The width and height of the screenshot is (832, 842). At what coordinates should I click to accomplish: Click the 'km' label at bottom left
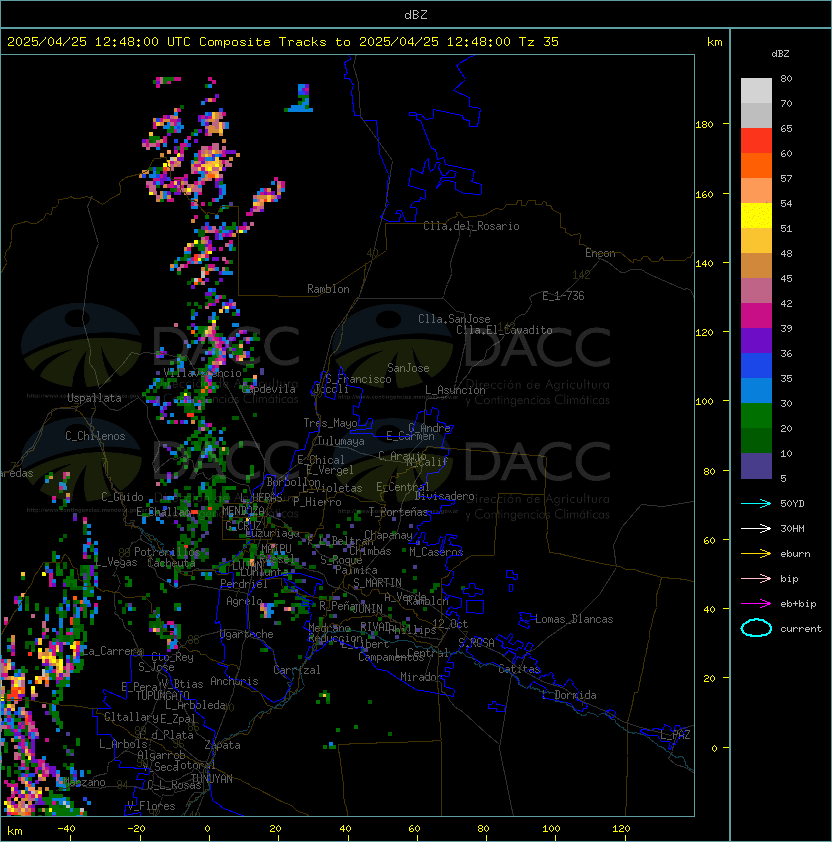pyautogui.click(x=15, y=831)
